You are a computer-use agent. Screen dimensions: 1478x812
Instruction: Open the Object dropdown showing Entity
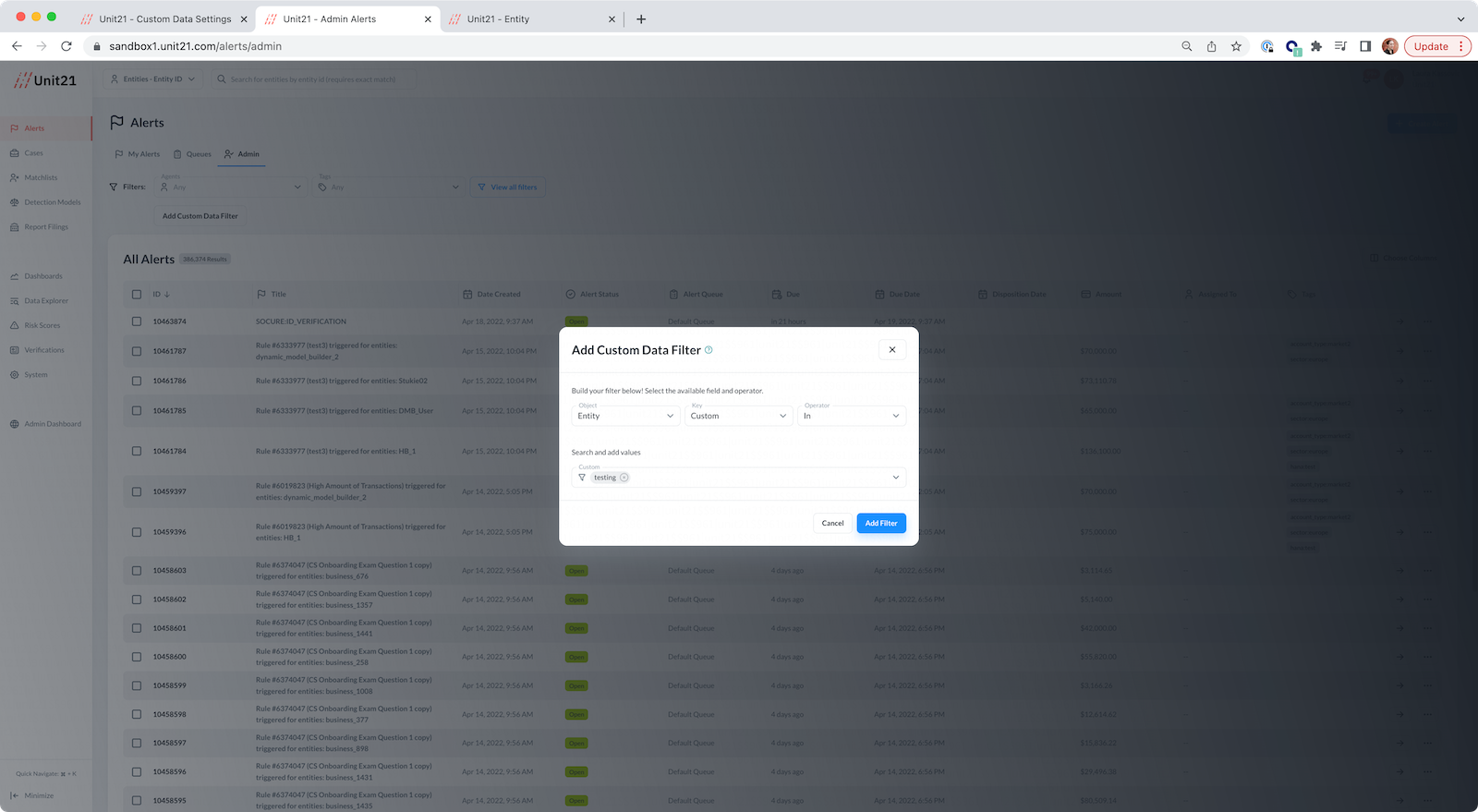tap(626, 416)
